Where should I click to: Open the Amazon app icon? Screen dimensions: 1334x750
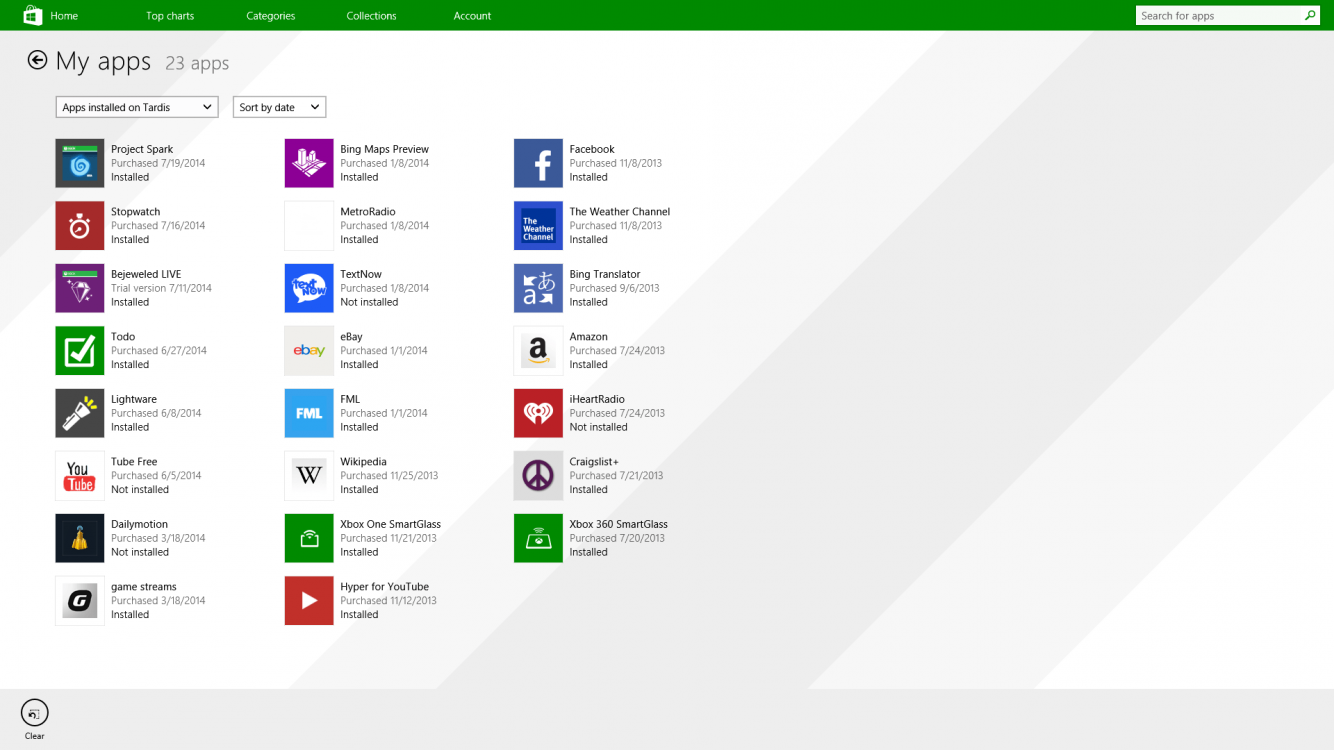[538, 351]
